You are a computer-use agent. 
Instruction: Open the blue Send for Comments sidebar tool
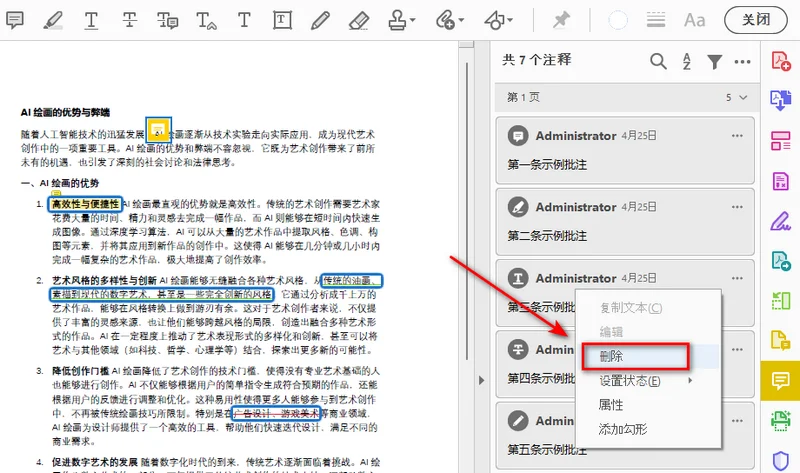pos(780,260)
